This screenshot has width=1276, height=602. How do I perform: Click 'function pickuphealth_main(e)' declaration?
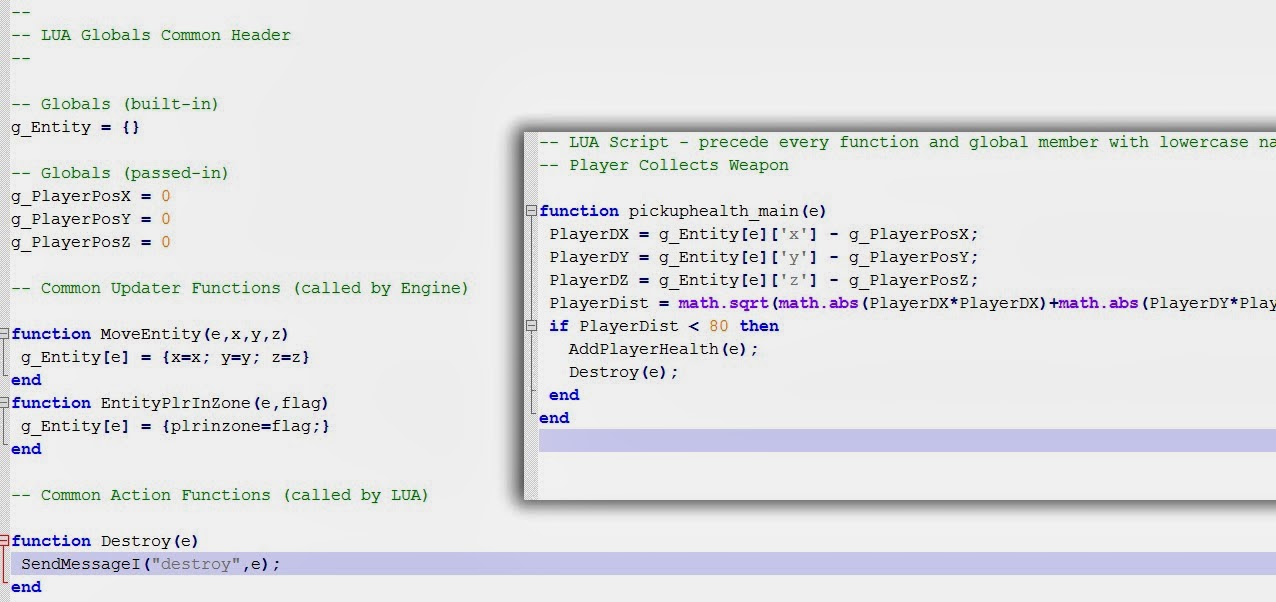pyautogui.click(x=683, y=211)
